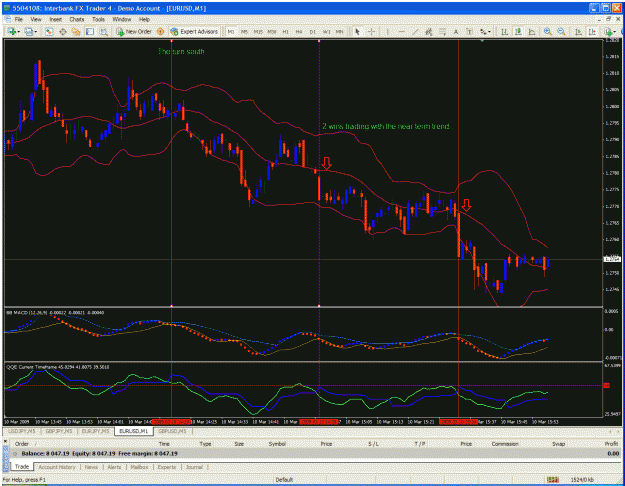The width and height of the screenshot is (625, 486).
Task: Open the Strategy Tester icon
Action: (x=104, y=31)
